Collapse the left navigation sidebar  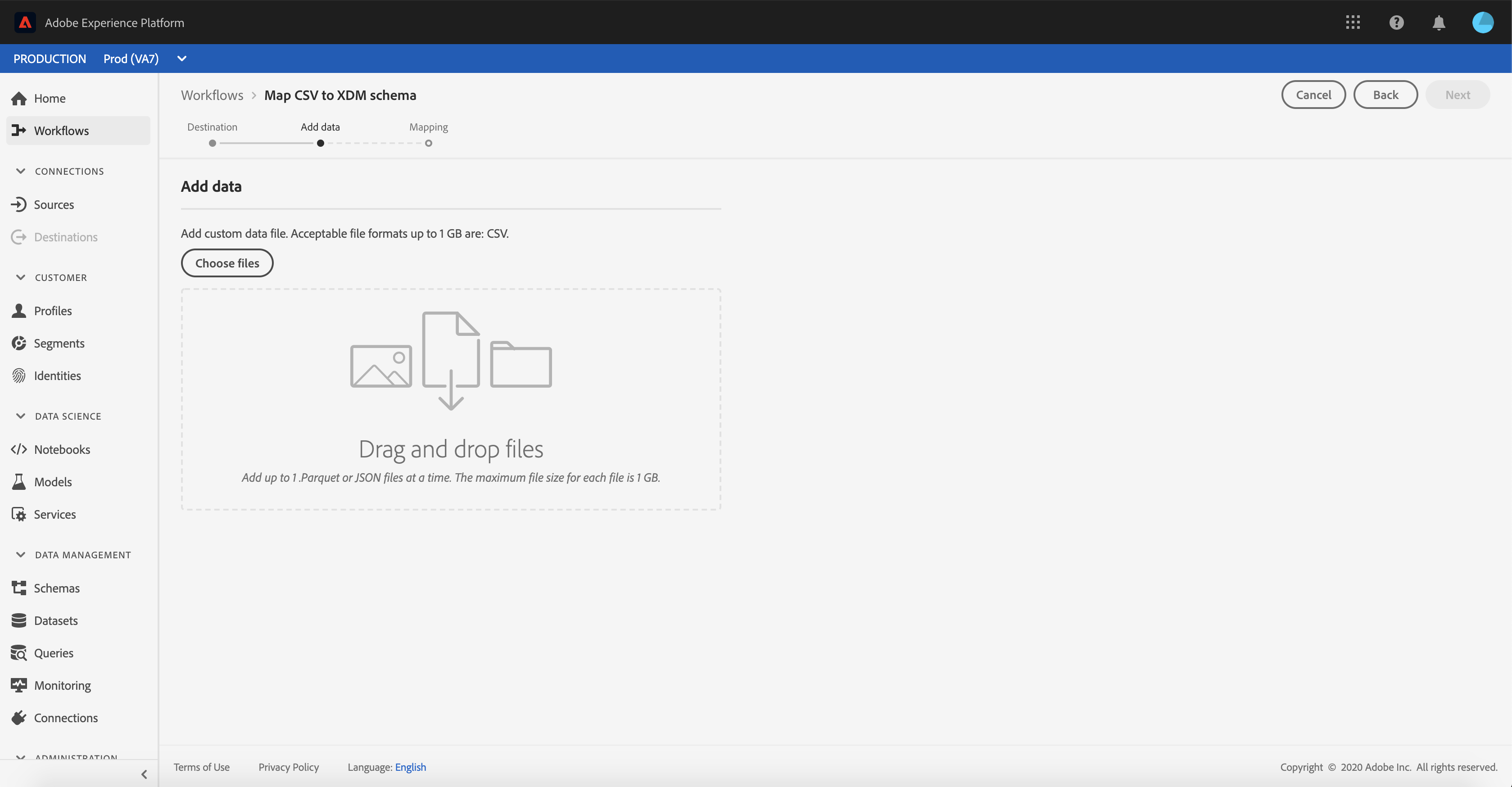pyautogui.click(x=145, y=774)
